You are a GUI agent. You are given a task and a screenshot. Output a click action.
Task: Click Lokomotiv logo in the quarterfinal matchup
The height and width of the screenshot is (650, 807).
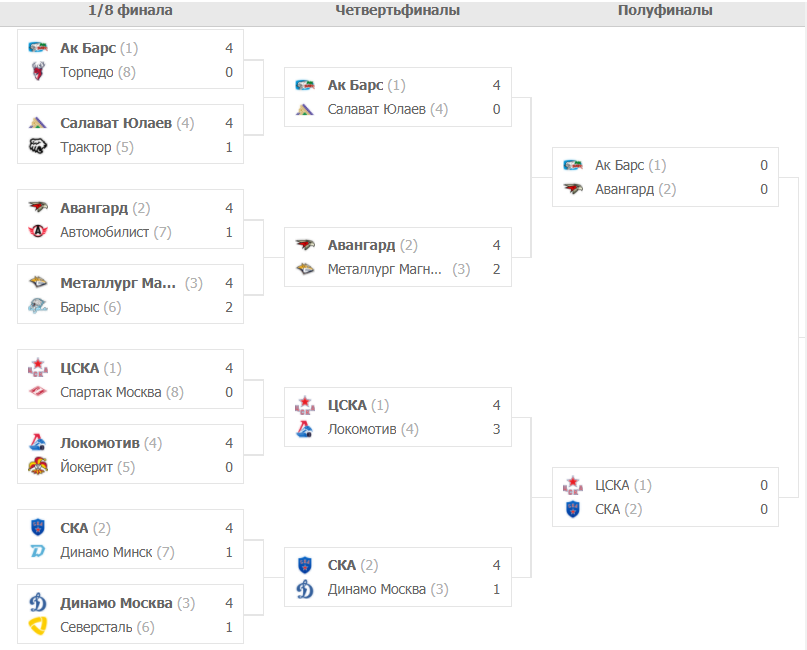click(306, 429)
